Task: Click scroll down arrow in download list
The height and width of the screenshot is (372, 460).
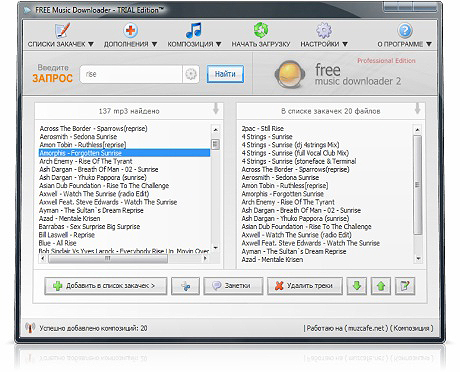Action: coord(417,258)
